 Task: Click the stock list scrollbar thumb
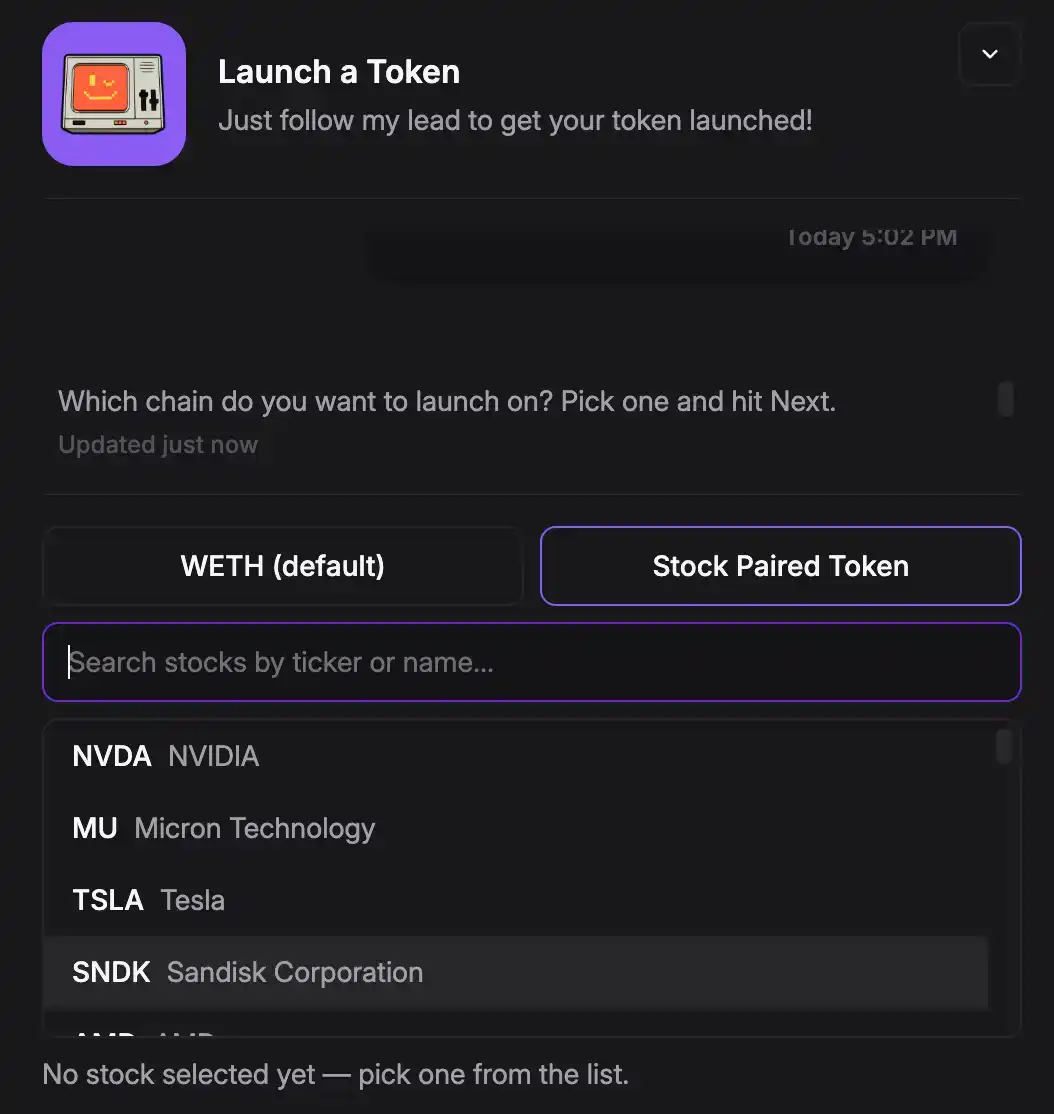[1004, 747]
